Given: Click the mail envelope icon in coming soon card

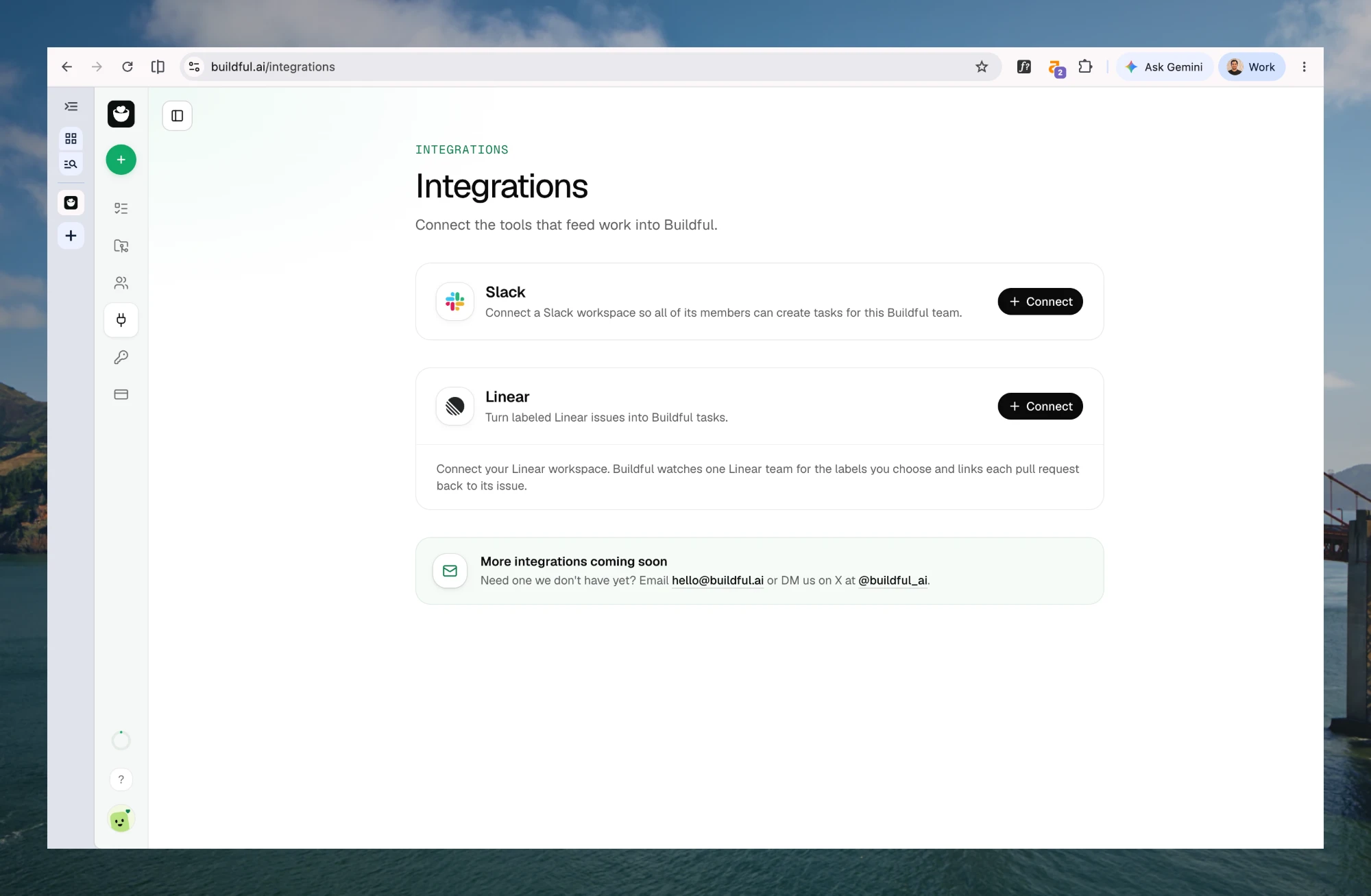Looking at the screenshot, I should pos(450,571).
